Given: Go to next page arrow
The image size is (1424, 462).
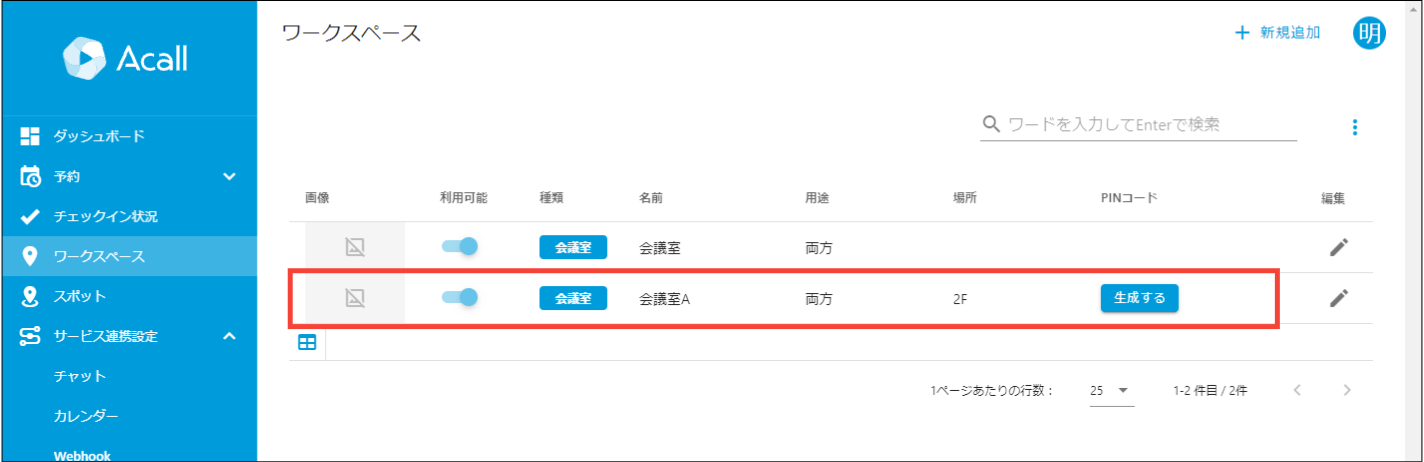Looking at the screenshot, I should click(1347, 390).
